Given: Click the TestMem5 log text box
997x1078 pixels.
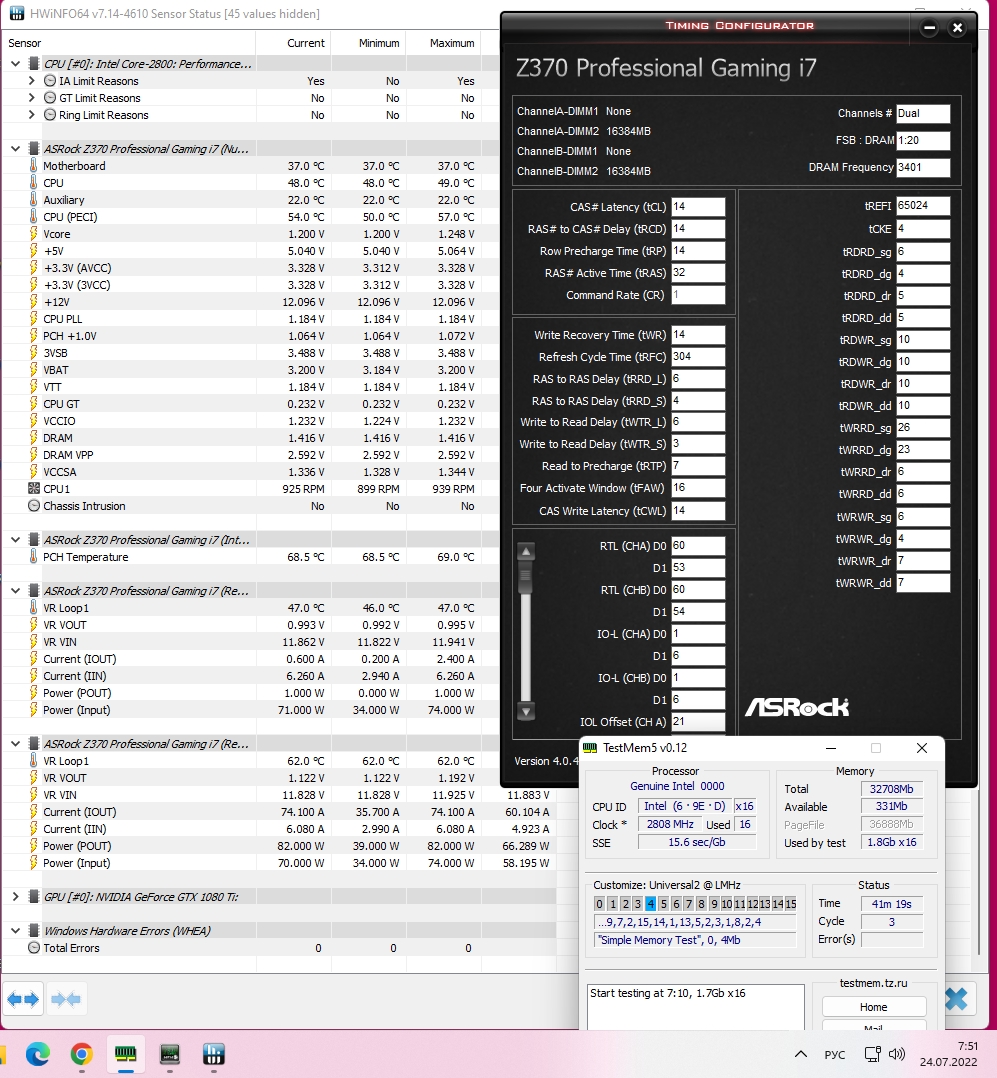Looking at the screenshot, I should pyautogui.click(x=695, y=1006).
